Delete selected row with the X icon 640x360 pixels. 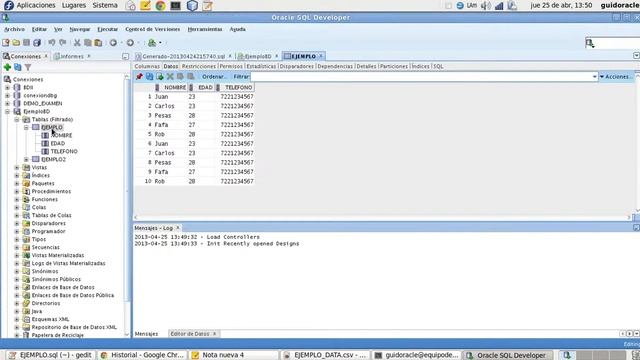tap(170, 76)
